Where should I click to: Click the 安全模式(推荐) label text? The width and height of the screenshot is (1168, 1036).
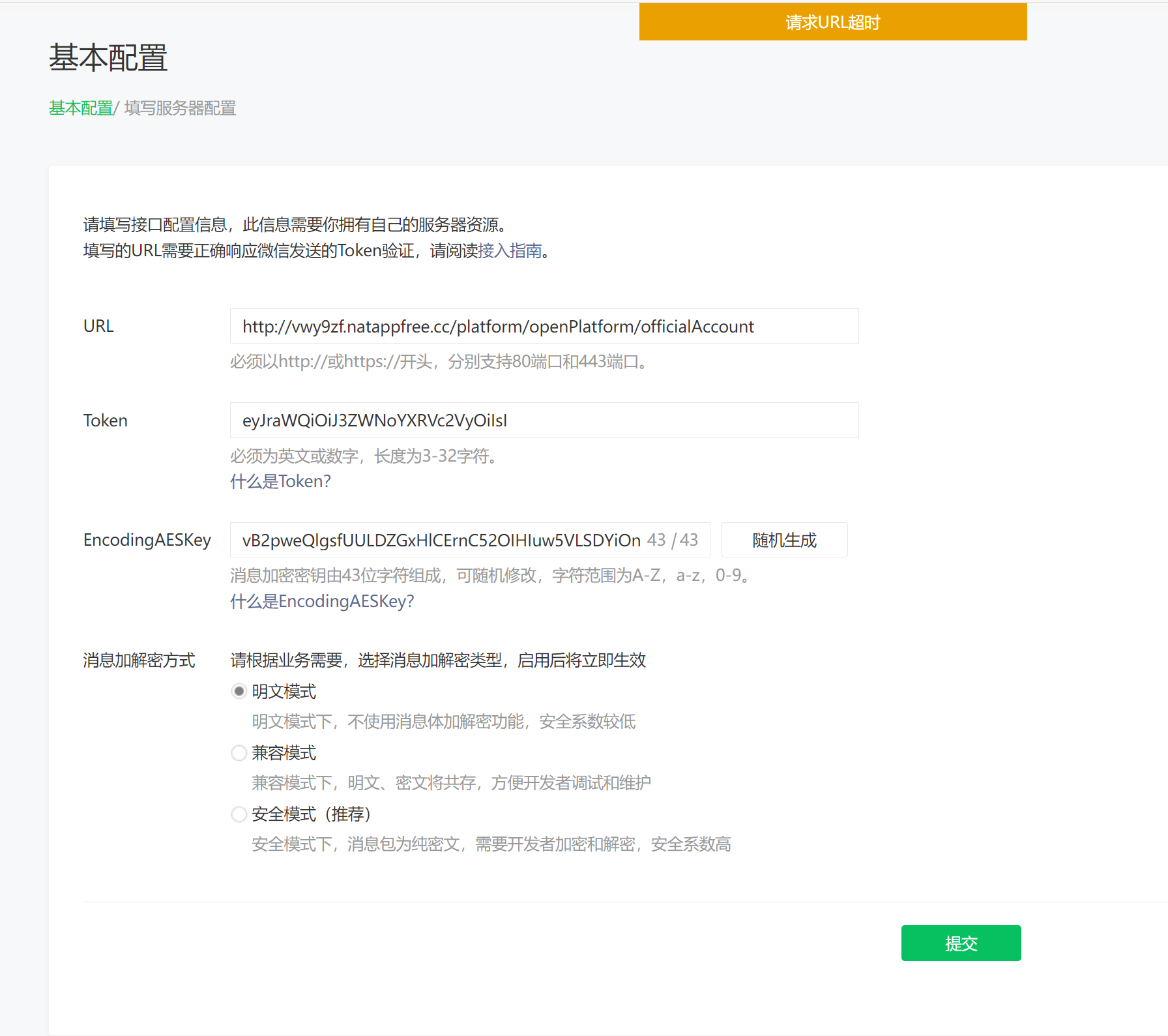312,814
